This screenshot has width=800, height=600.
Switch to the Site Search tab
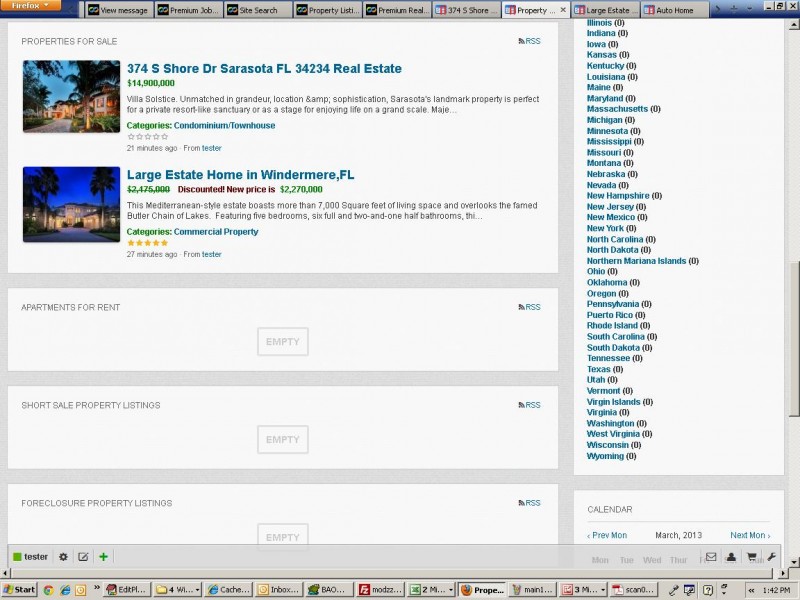(258, 10)
